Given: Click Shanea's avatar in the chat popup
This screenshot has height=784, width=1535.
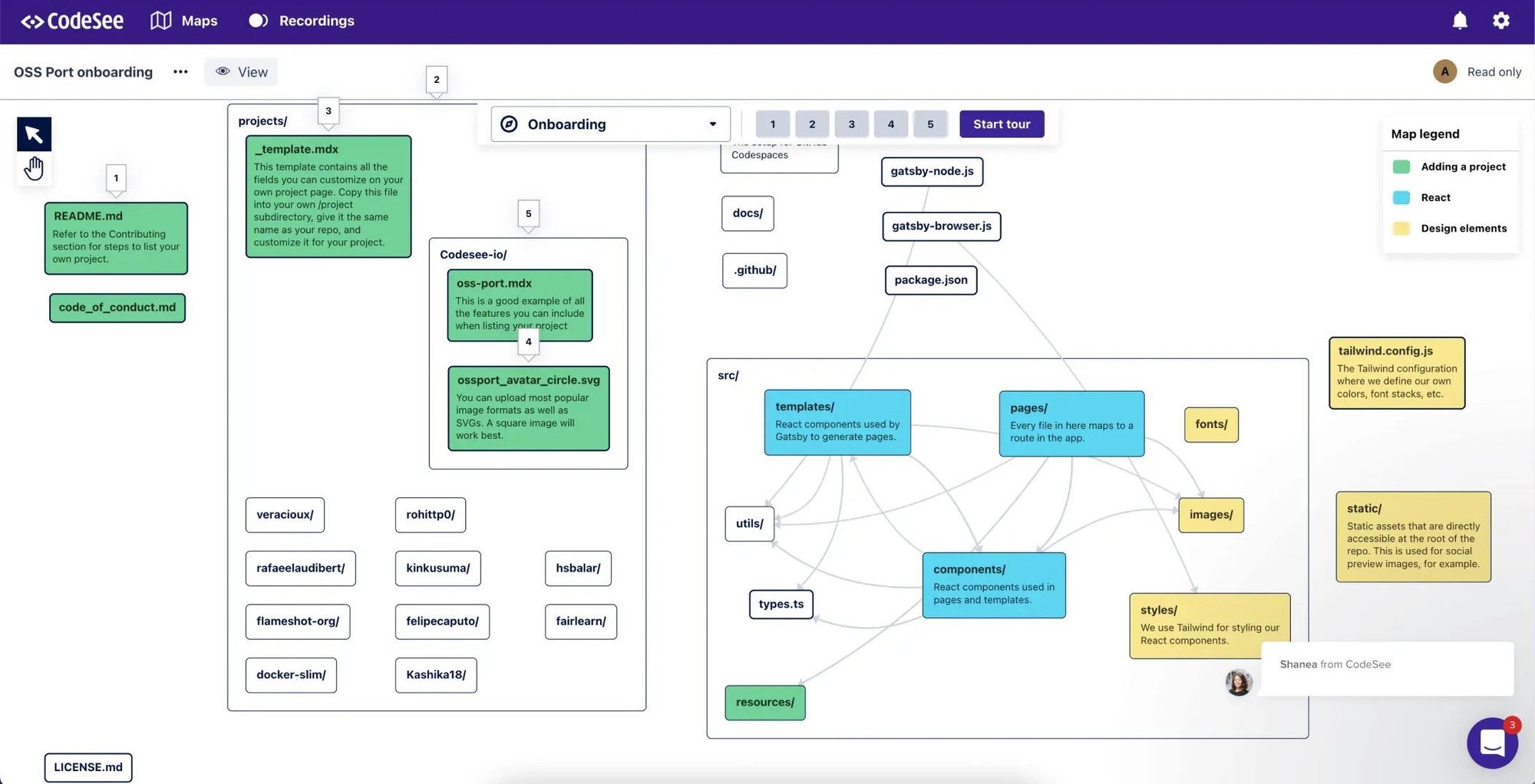Looking at the screenshot, I should click(1237, 682).
